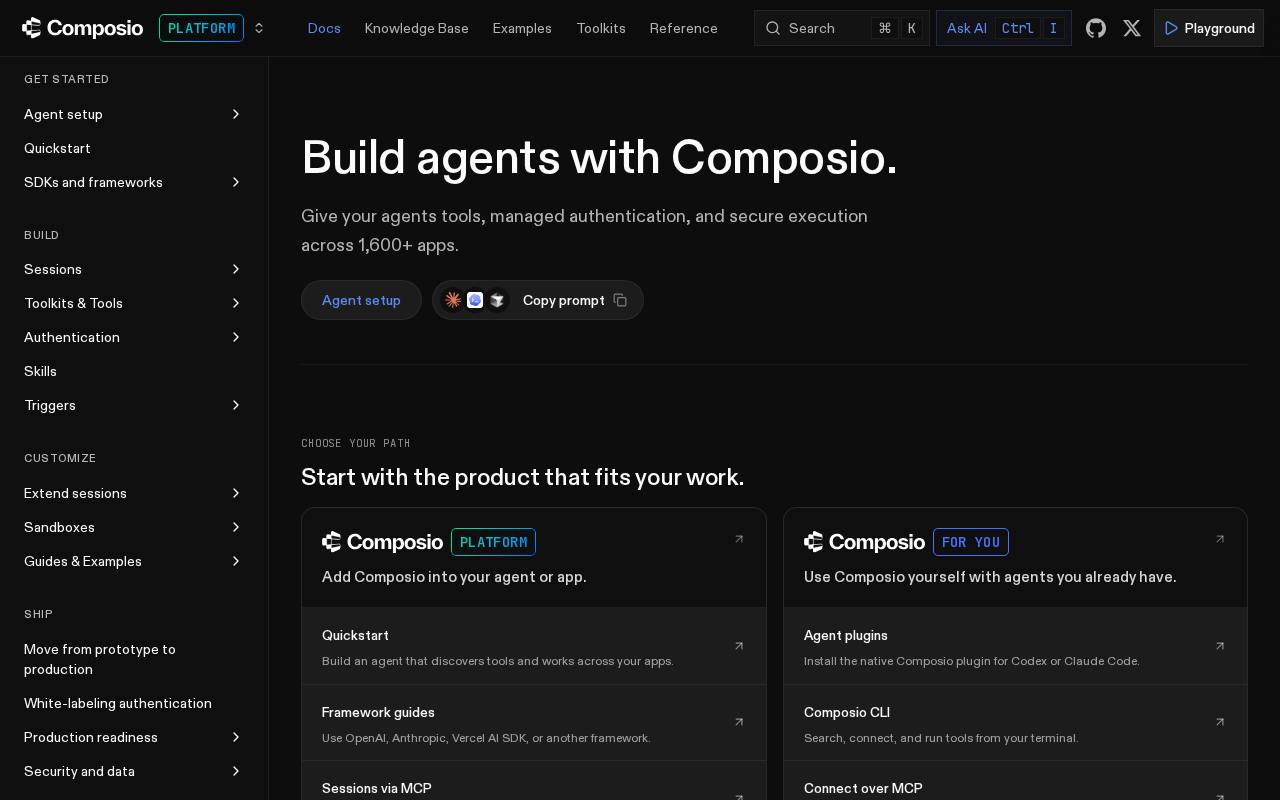Open the GitHub icon link

point(1096,28)
